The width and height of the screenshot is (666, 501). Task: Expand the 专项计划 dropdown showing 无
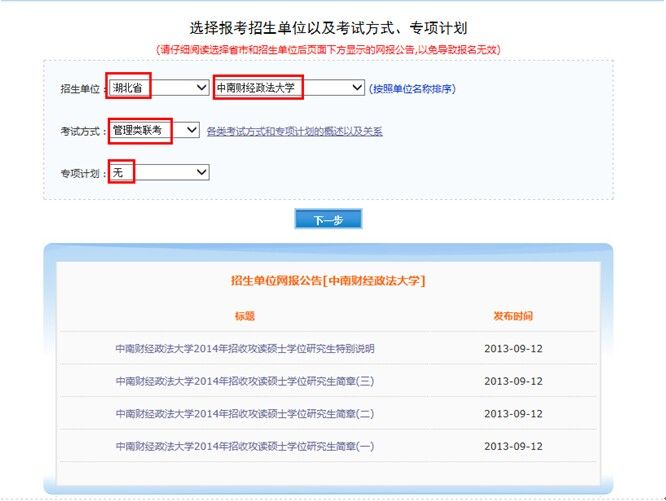[x=158, y=173]
